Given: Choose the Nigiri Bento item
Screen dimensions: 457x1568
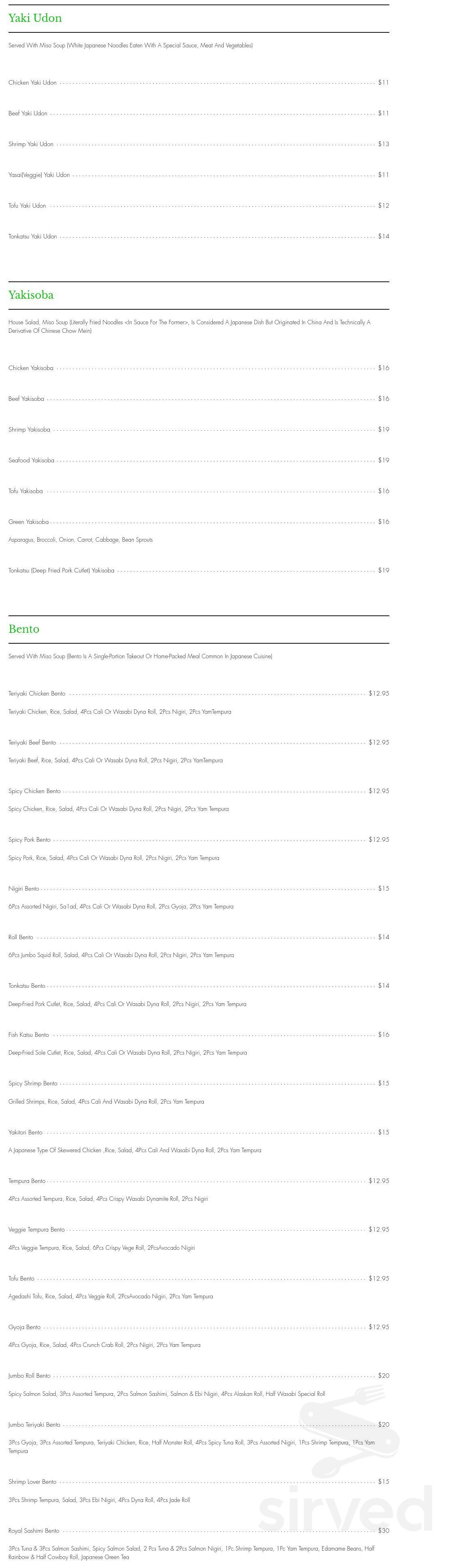Looking at the screenshot, I should (x=24, y=889).
